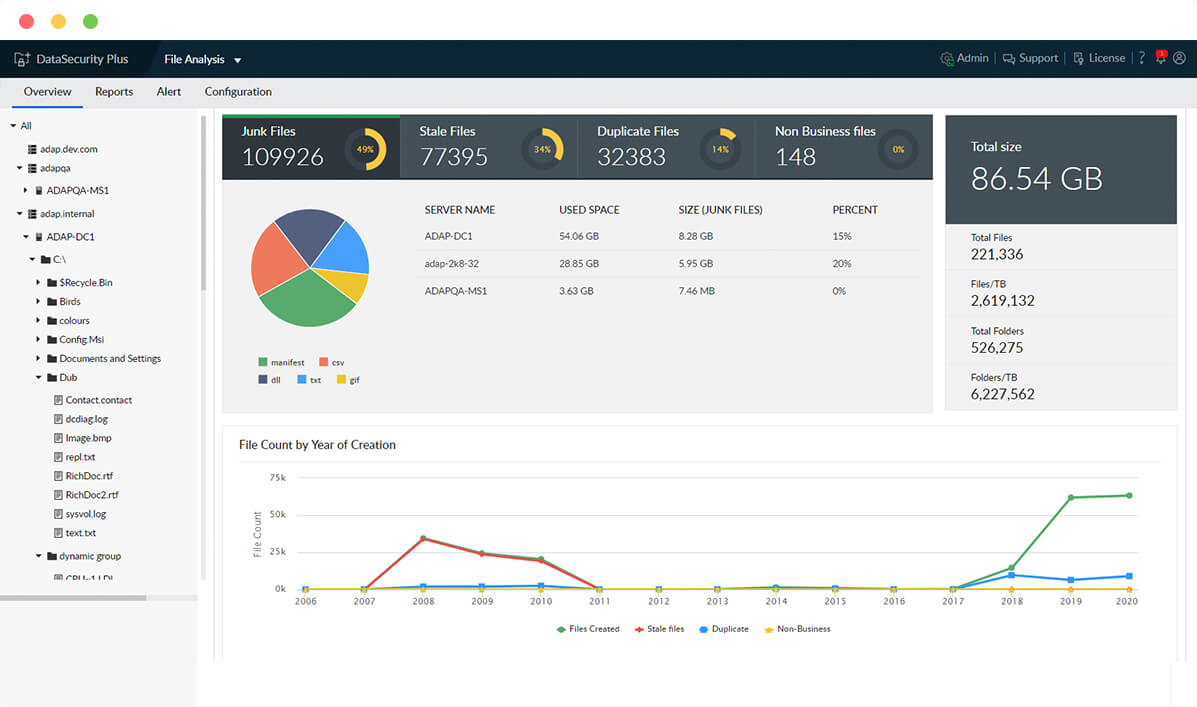Collapse the Dub folder
The image size is (1197, 707).
(x=38, y=377)
